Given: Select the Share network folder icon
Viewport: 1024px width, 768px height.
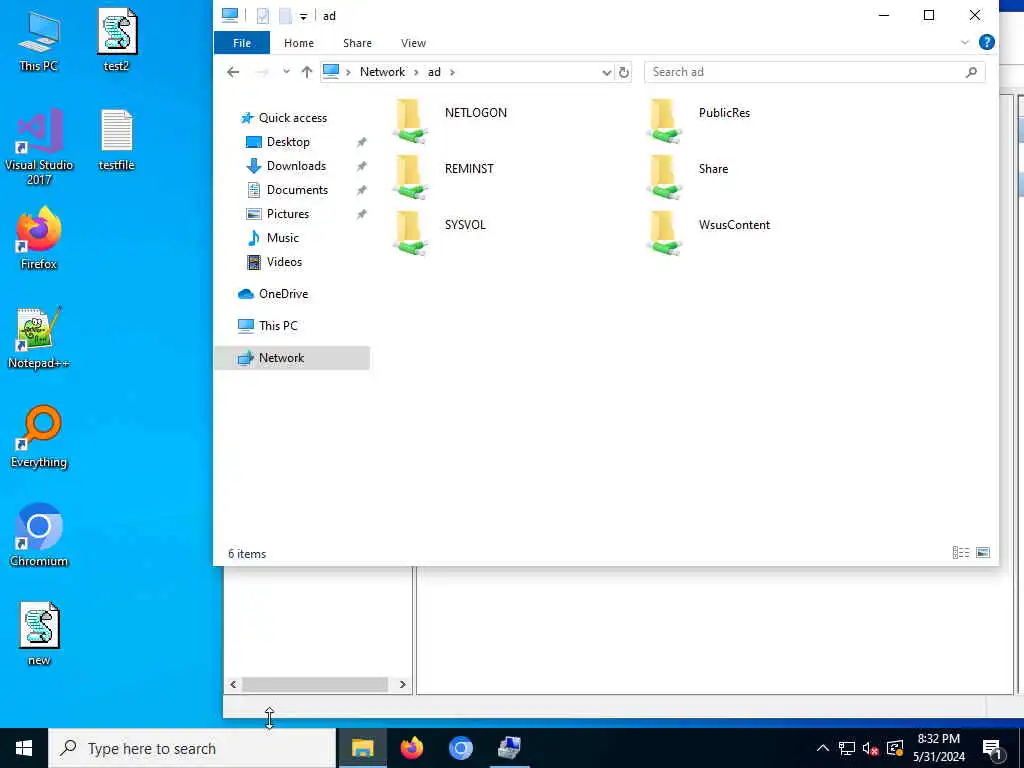Looking at the screenshot, I should click(x=664, y=177).
